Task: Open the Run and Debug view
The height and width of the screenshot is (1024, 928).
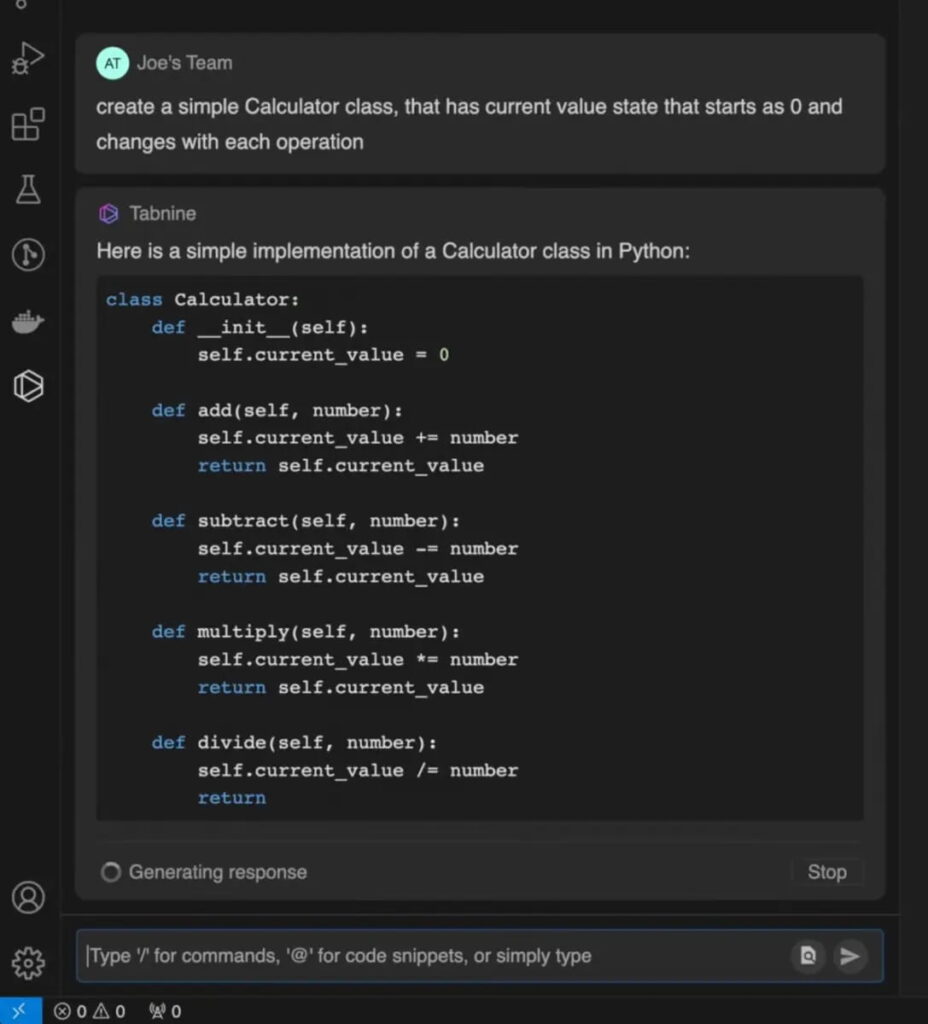Action: point(27,59)
